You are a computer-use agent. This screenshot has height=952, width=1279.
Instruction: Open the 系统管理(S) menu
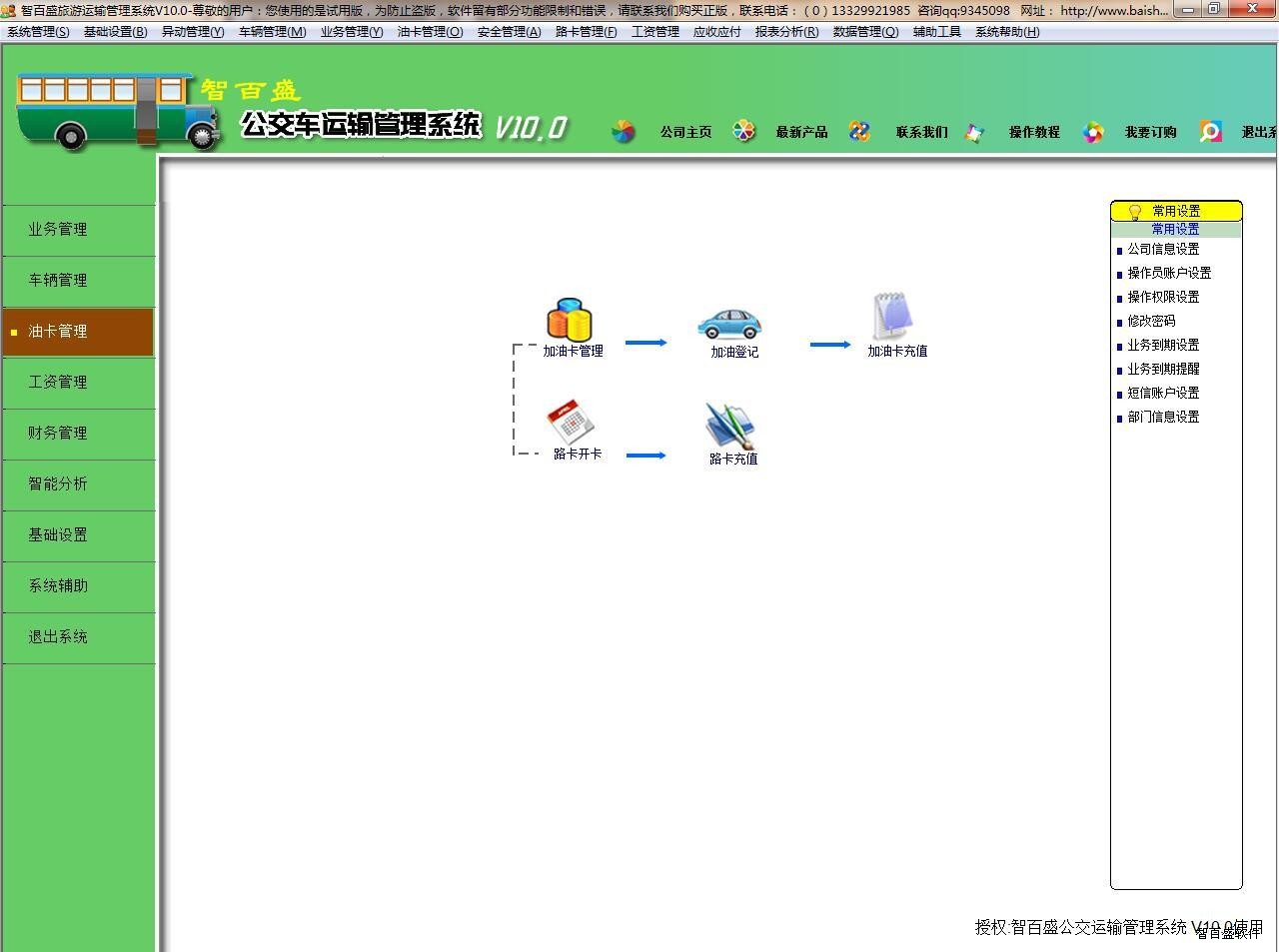coord(38,32)
